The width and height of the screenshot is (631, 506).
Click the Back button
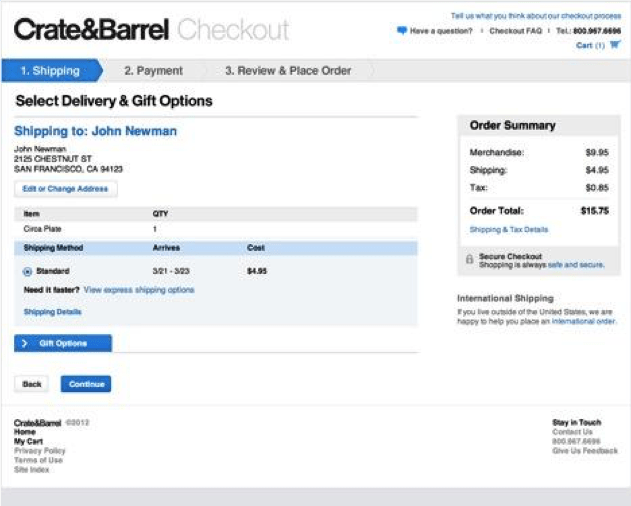point(32,384)
